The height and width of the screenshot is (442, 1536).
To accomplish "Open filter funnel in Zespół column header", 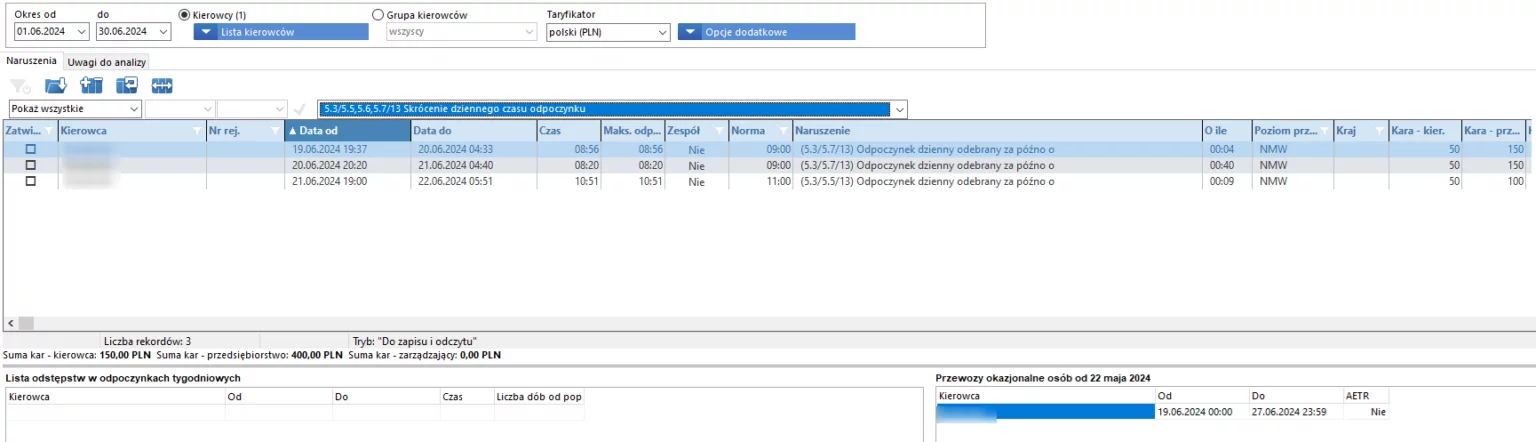I will pos(718,131).
